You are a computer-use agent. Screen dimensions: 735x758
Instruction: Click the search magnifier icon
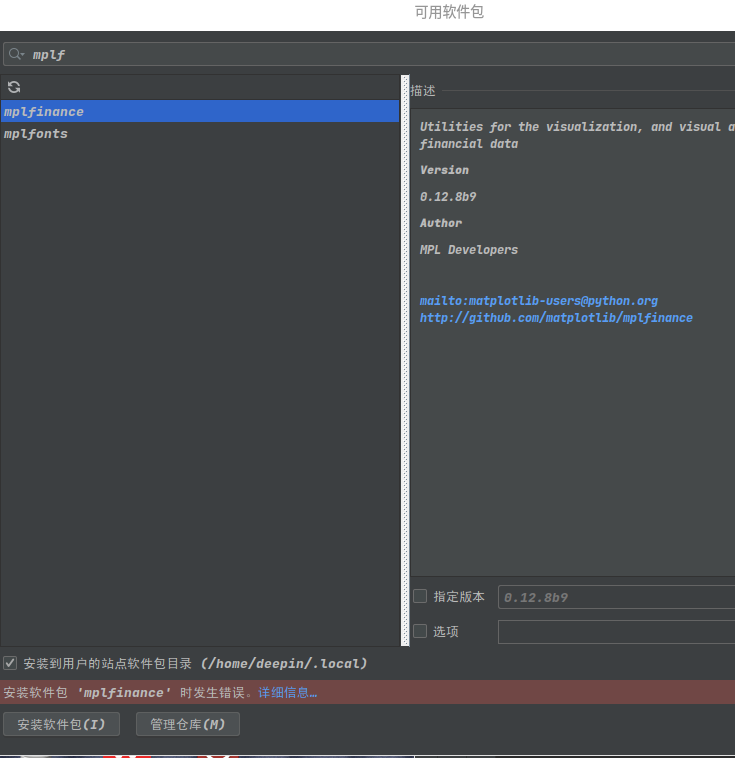tap(15, 55)
